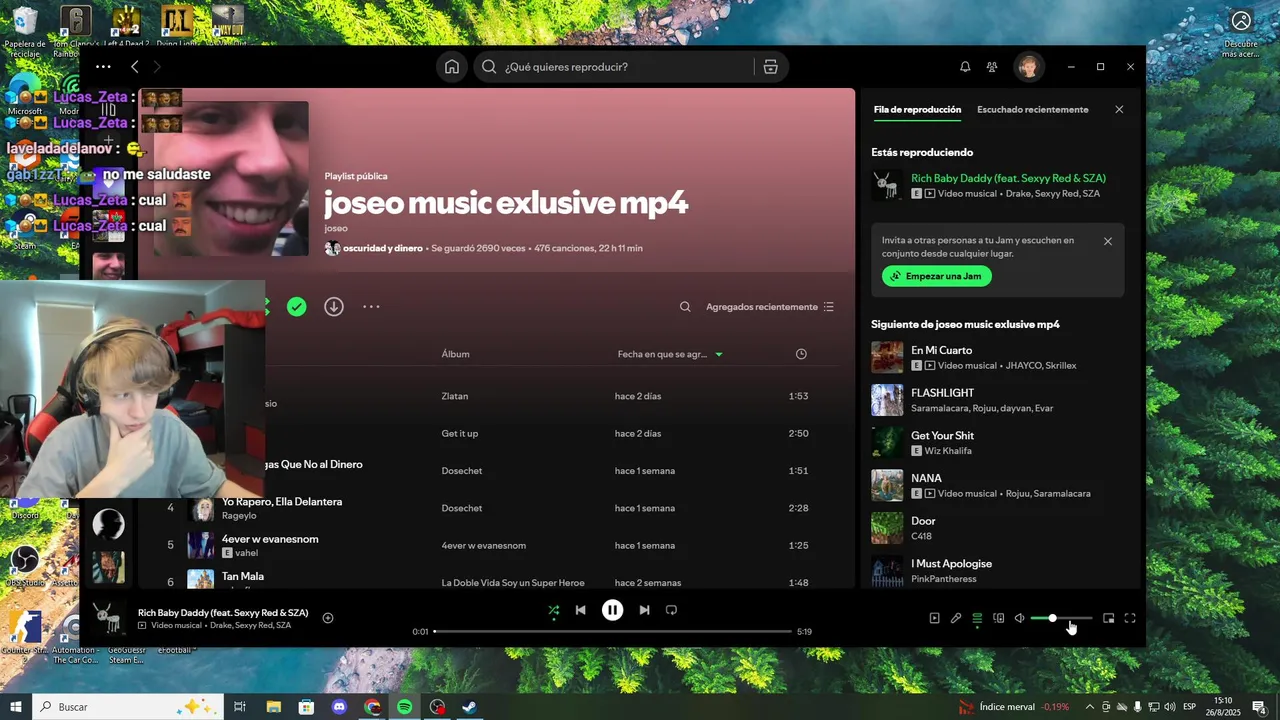
Task: Add current song to Liked Songs
Action: coord(328,618)
